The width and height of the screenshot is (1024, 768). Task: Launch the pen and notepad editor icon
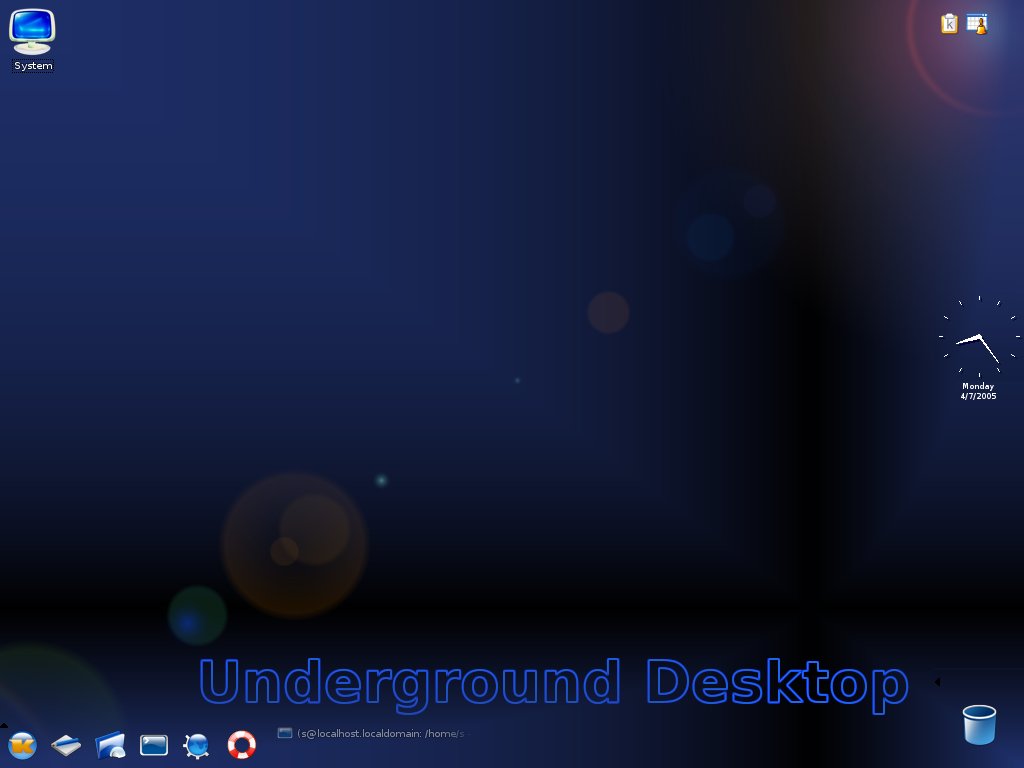point(66,745)
